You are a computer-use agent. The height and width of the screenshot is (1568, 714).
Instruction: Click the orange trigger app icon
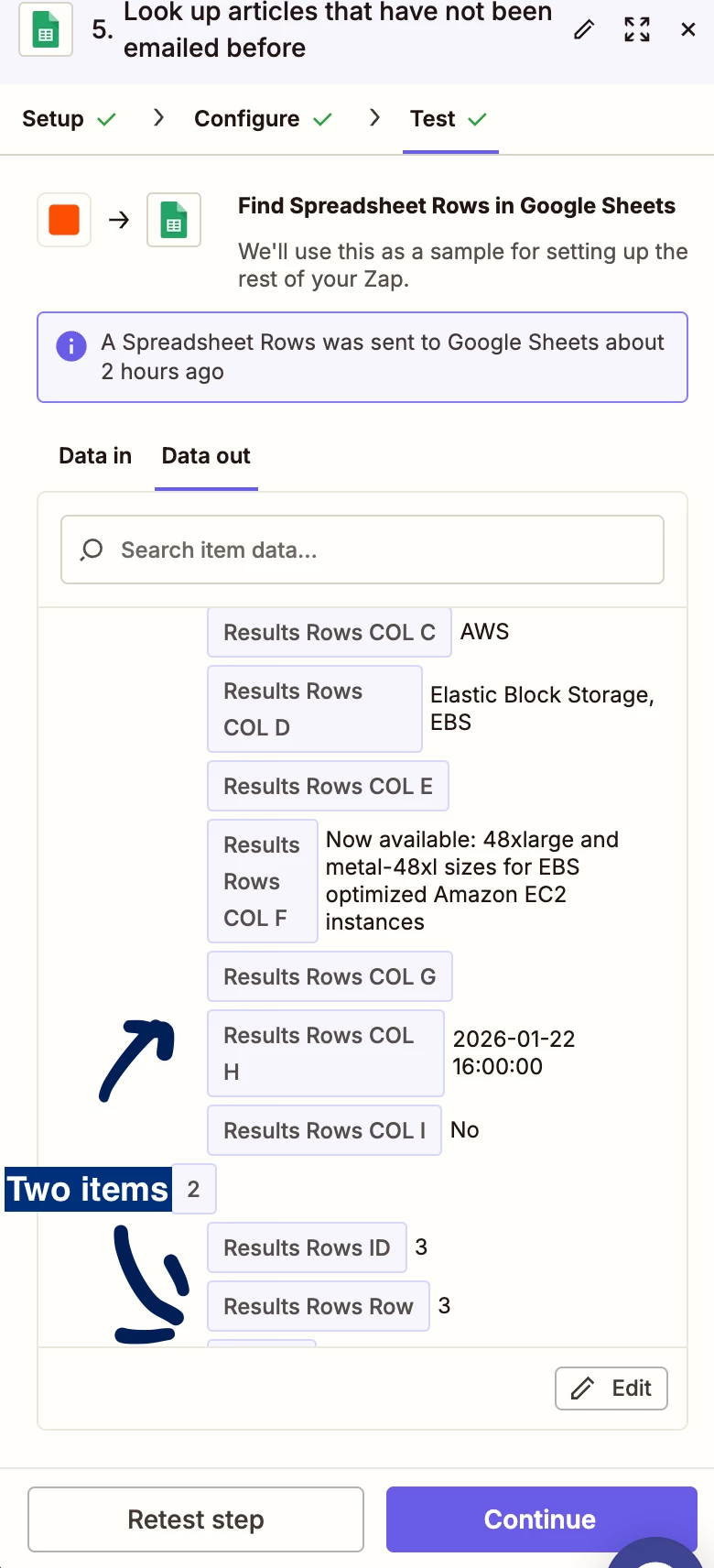pos(64,220)
